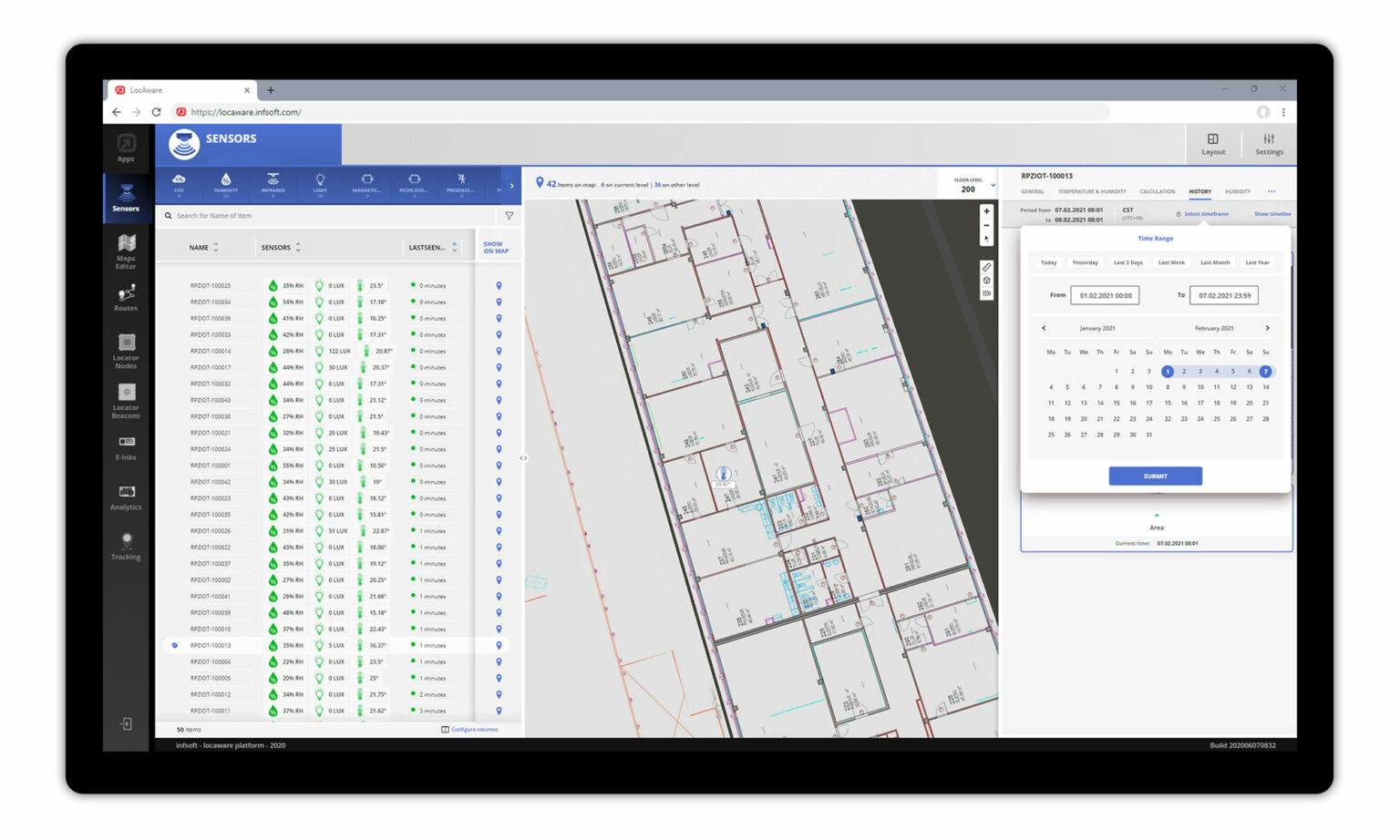This screenshot has height=840, width=1400.
Task: Select the Yesterday time range option
Action: click(1085, 262)
